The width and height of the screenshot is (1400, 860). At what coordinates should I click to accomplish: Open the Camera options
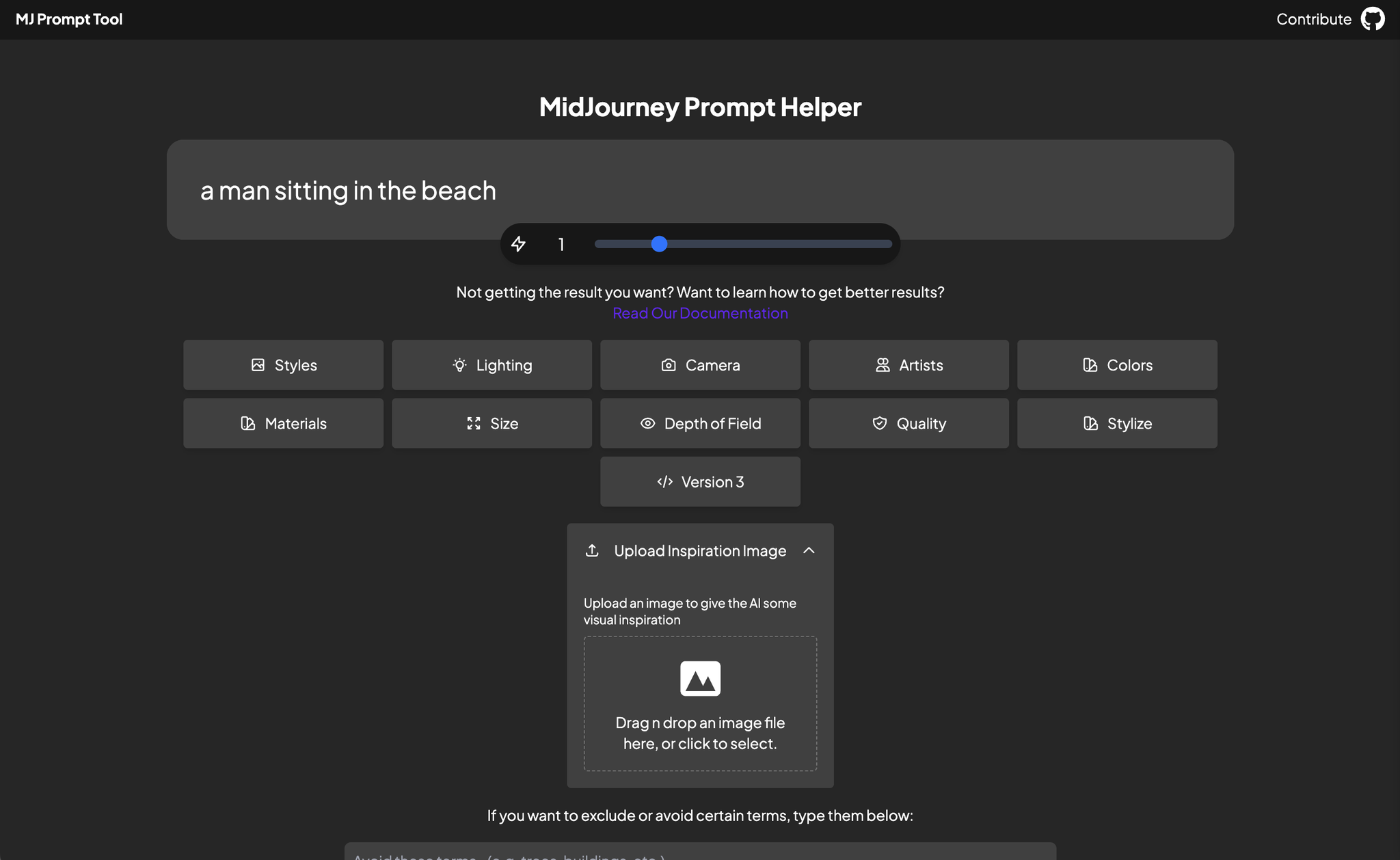(x=700, y=365)
